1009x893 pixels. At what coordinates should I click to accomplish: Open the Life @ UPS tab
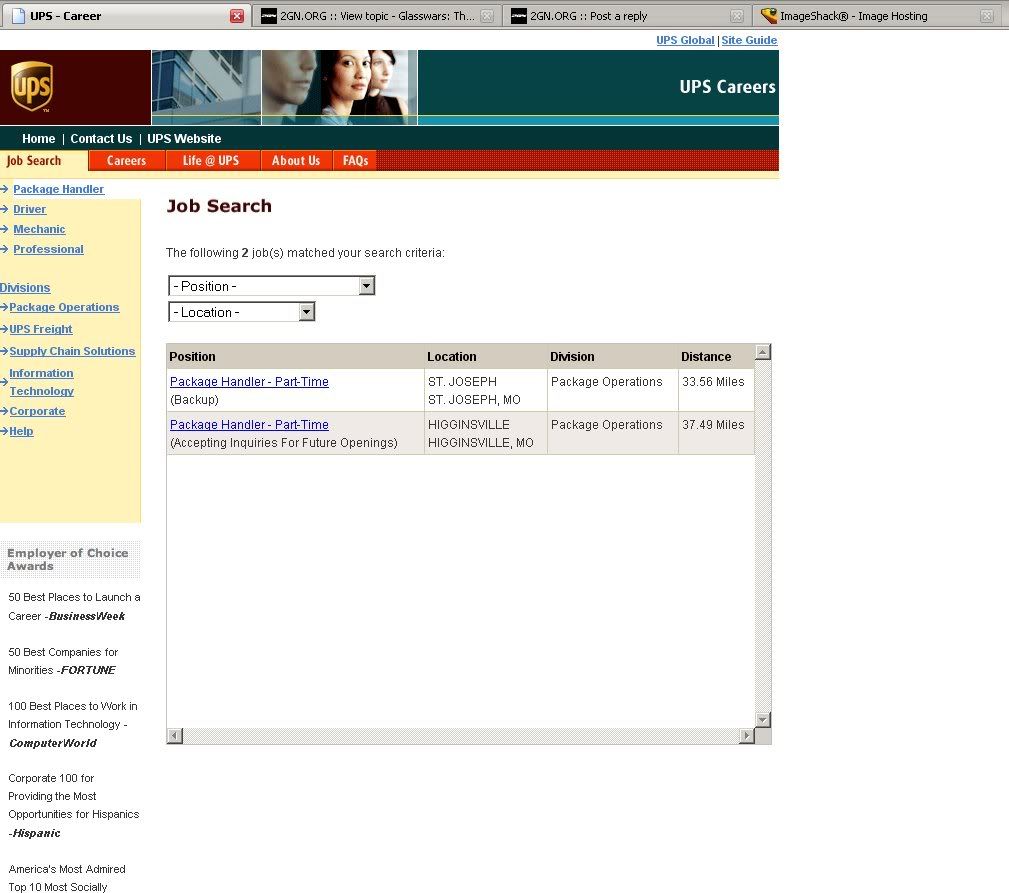pos(211,161)
